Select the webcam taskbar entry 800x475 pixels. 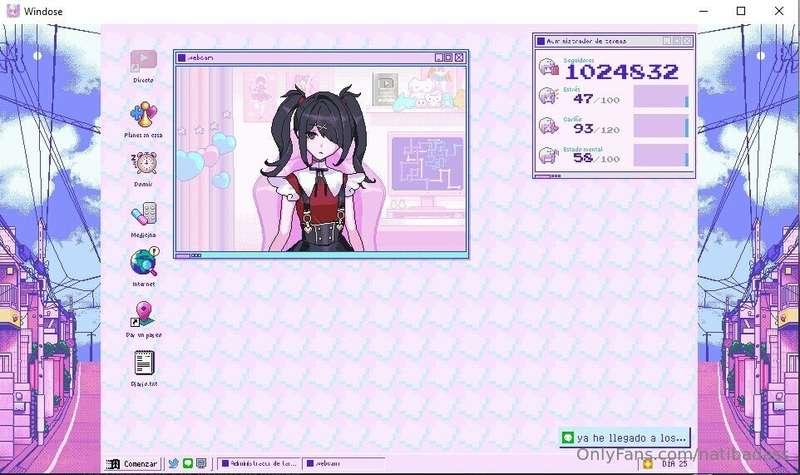click(x=343, y=463)
